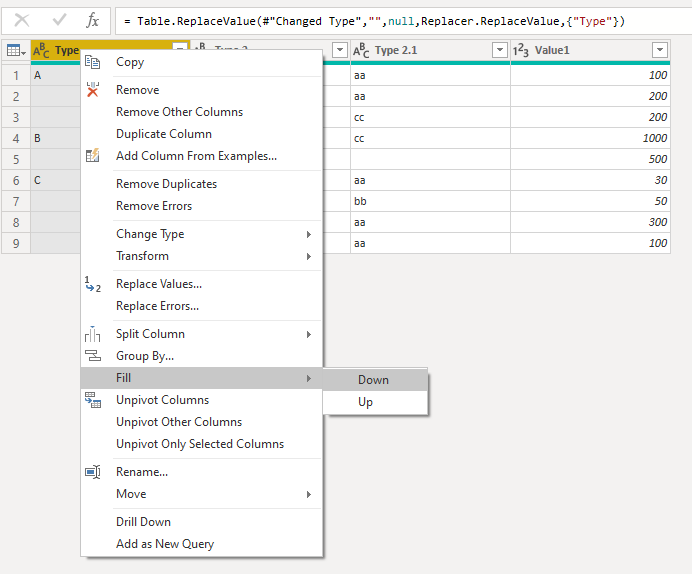
Task: Choose Remove Errors
Action: (202, 206)
